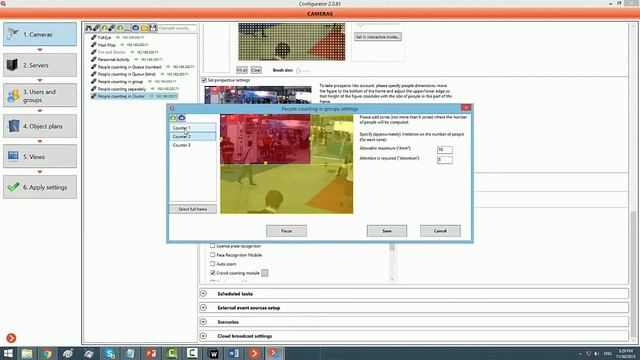Screen dimensions: 640x360
Task: Expand the Scenarios section
Action: coord(204,322)
